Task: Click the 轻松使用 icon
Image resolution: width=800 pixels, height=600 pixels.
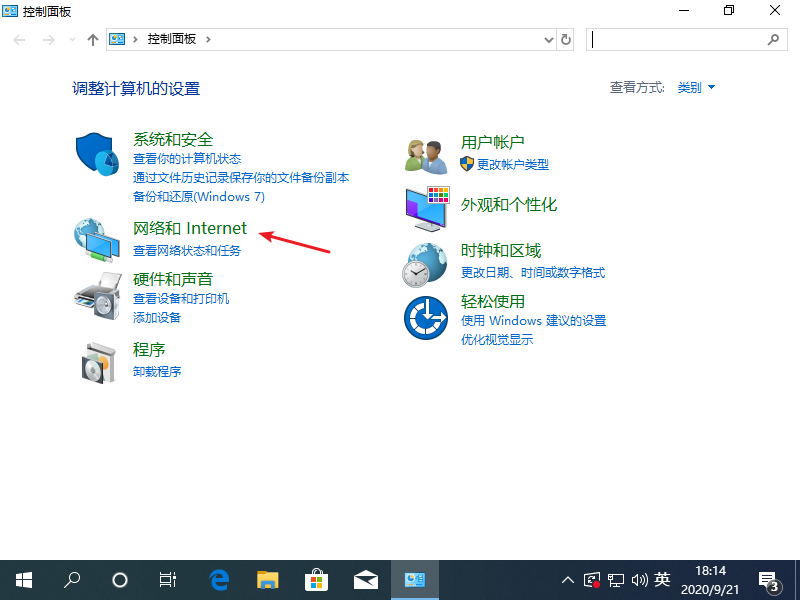Action: [x=426, y=318]
